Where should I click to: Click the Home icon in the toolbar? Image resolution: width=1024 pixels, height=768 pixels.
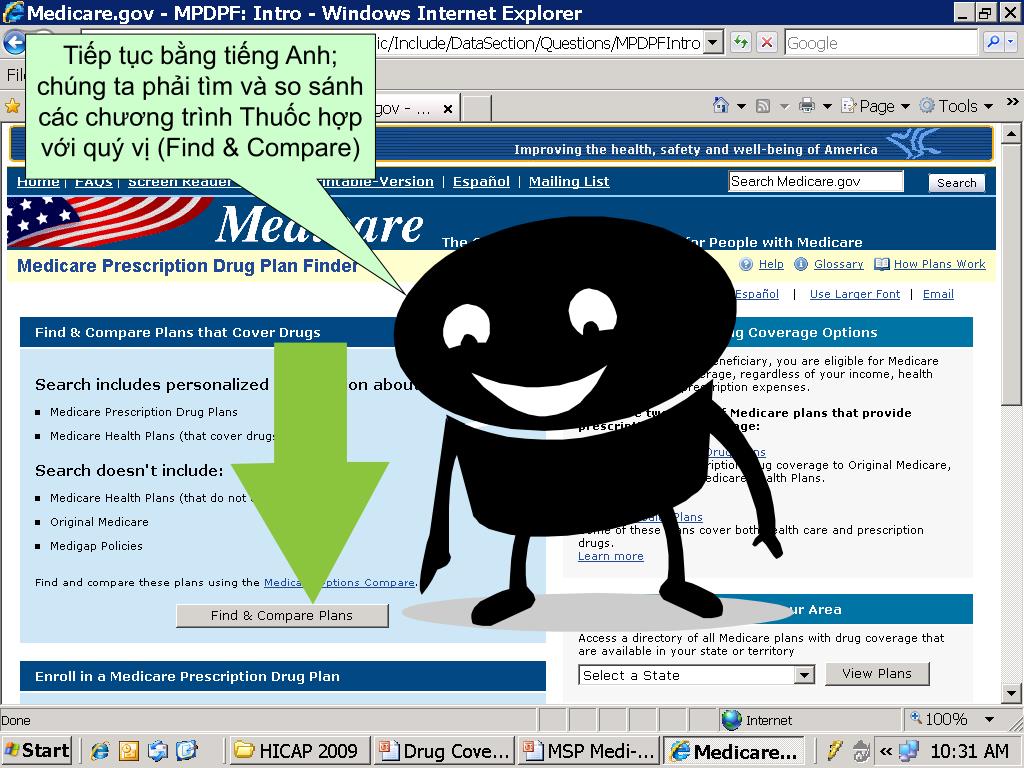pyautogui.click(x=721, y=105)
